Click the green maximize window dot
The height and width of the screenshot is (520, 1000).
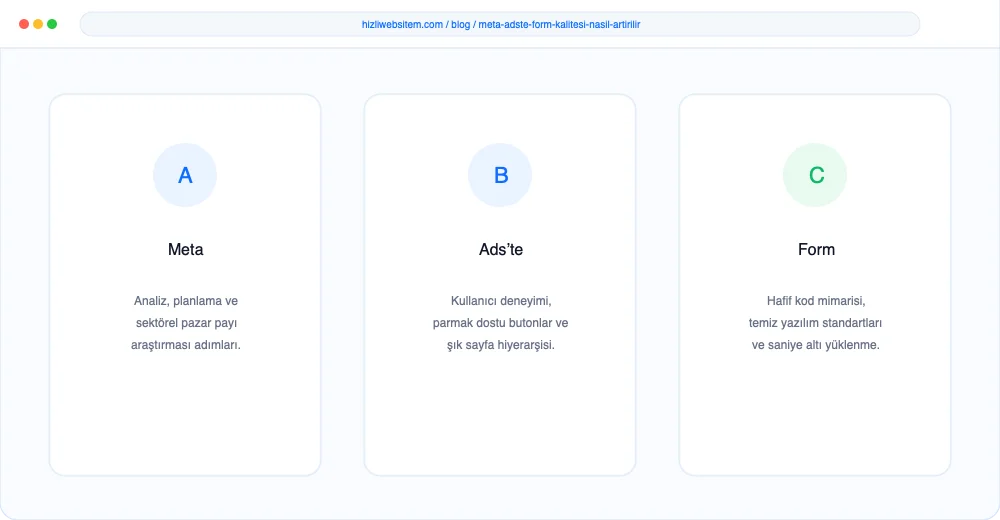pos(52,24)
